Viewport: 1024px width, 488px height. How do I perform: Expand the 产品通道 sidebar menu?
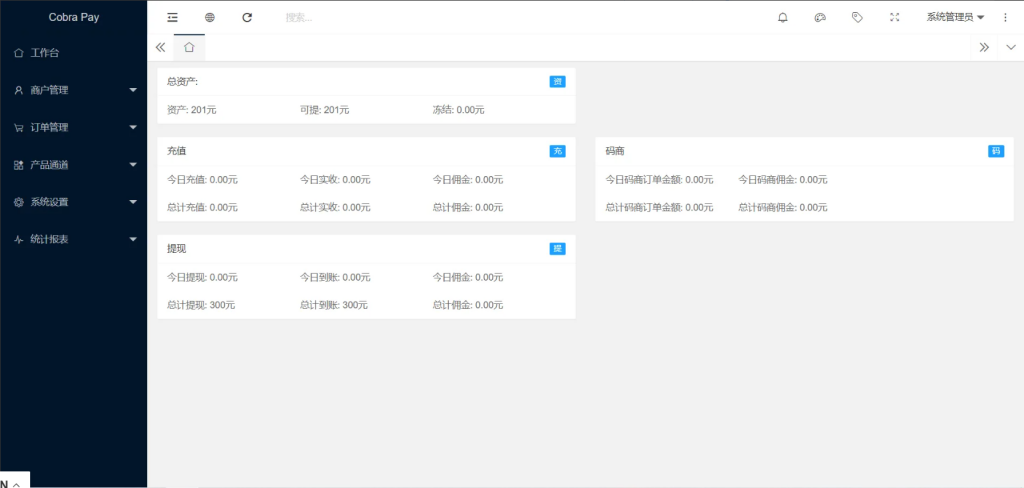pos(73,164)
